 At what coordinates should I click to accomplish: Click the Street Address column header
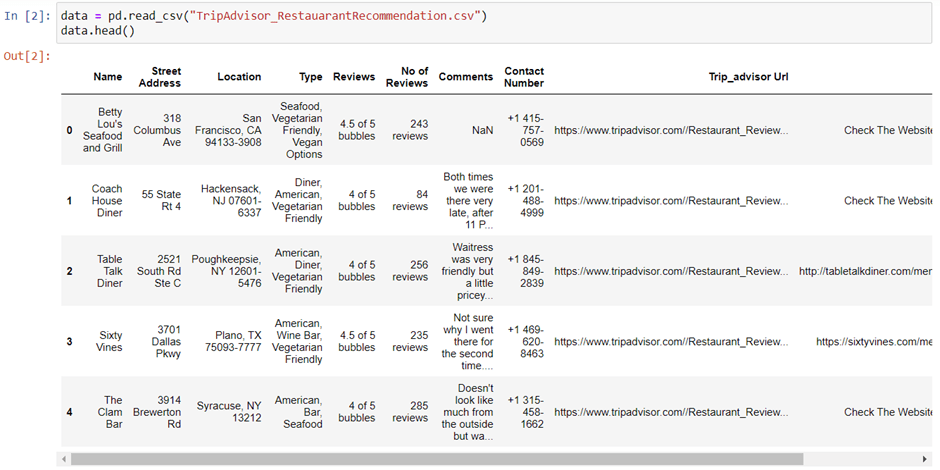(159, 77)
